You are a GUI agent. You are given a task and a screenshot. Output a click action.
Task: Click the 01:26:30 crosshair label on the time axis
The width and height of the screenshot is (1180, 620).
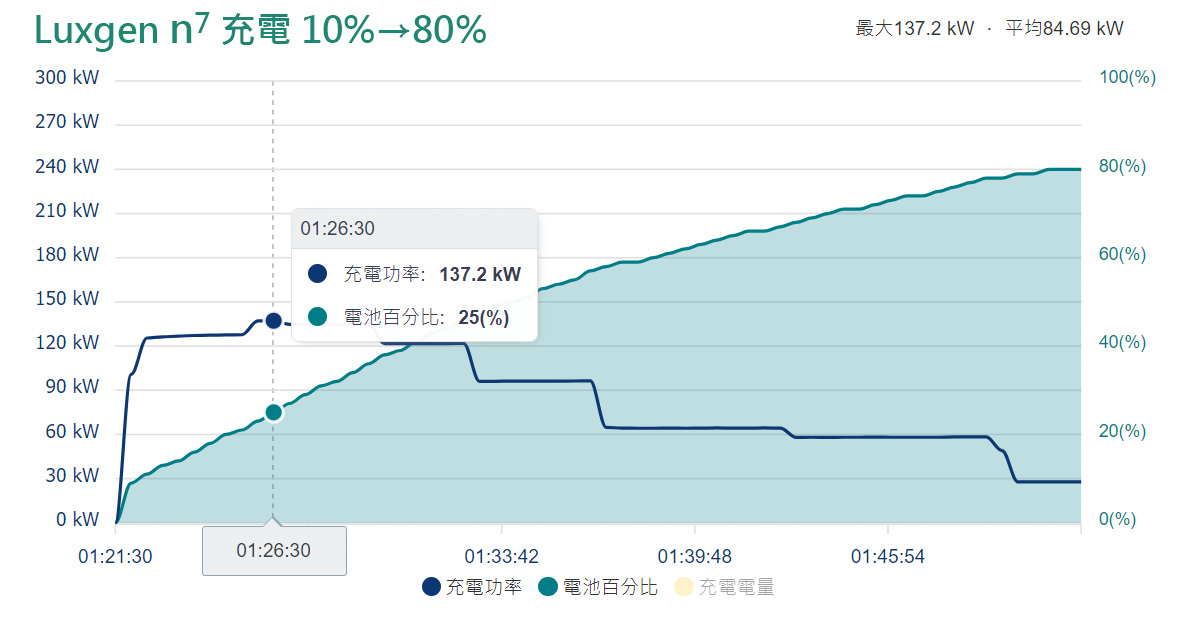(x=274, y=551)
